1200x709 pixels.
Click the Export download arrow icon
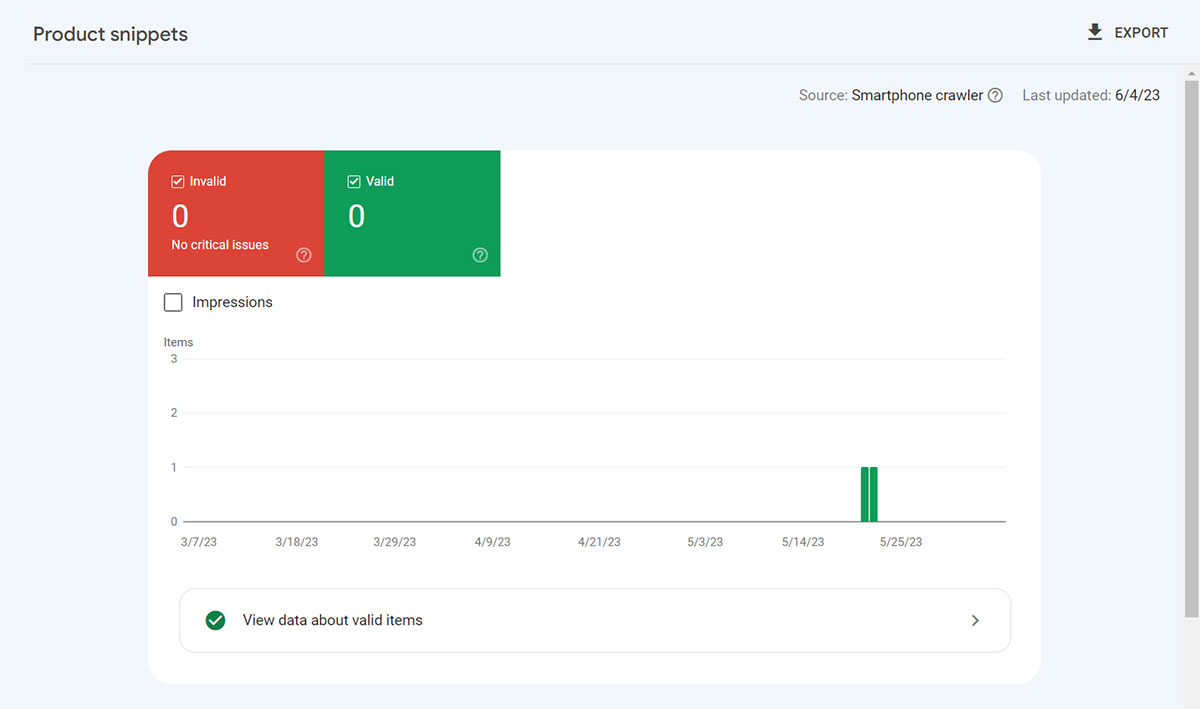(1094, 33)
